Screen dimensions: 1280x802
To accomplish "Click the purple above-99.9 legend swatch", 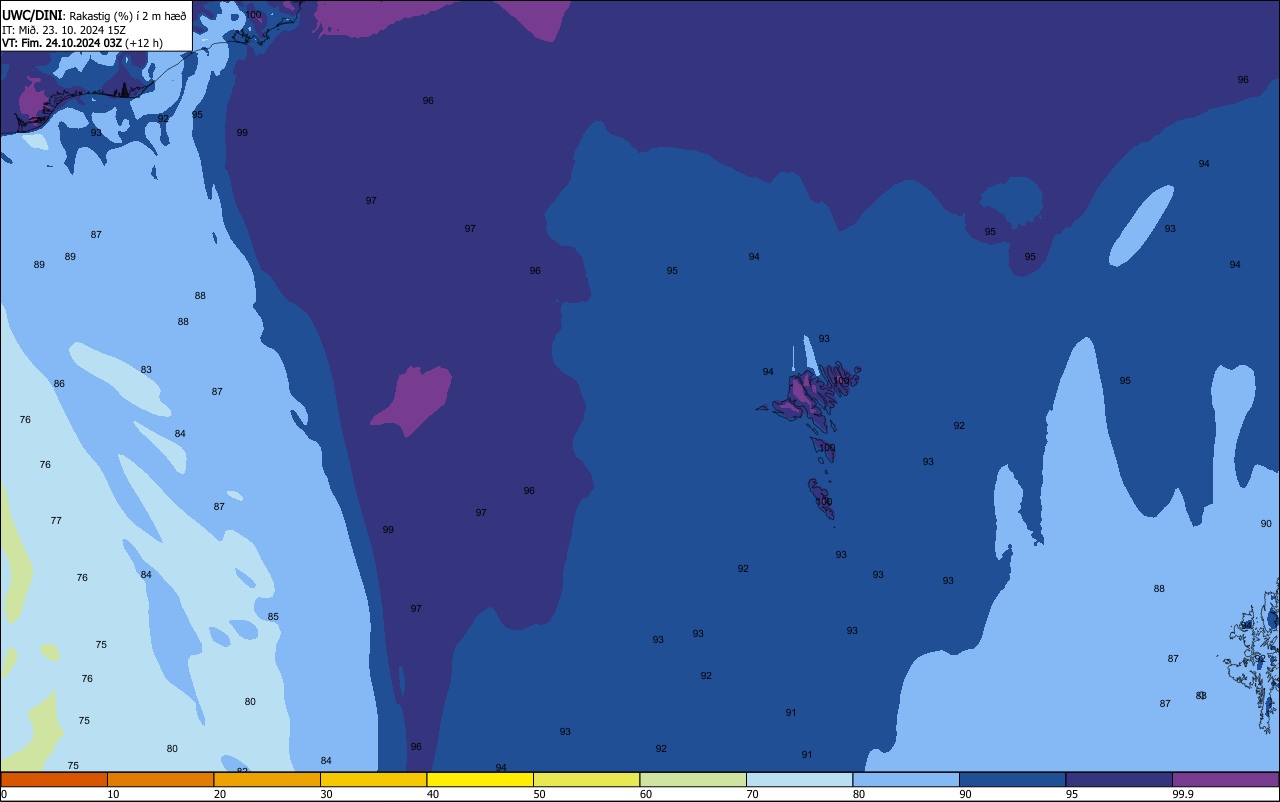I will tap(1225, 779).
